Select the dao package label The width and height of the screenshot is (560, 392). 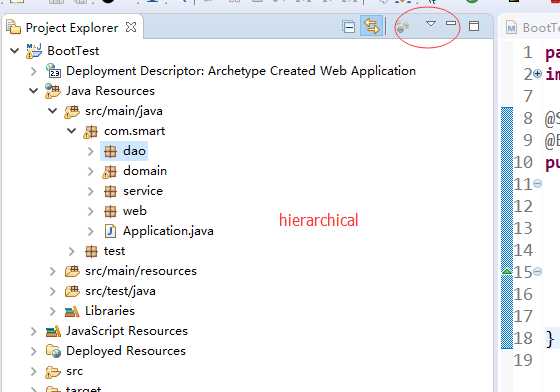pyautogui.click(x=134, y=151)
